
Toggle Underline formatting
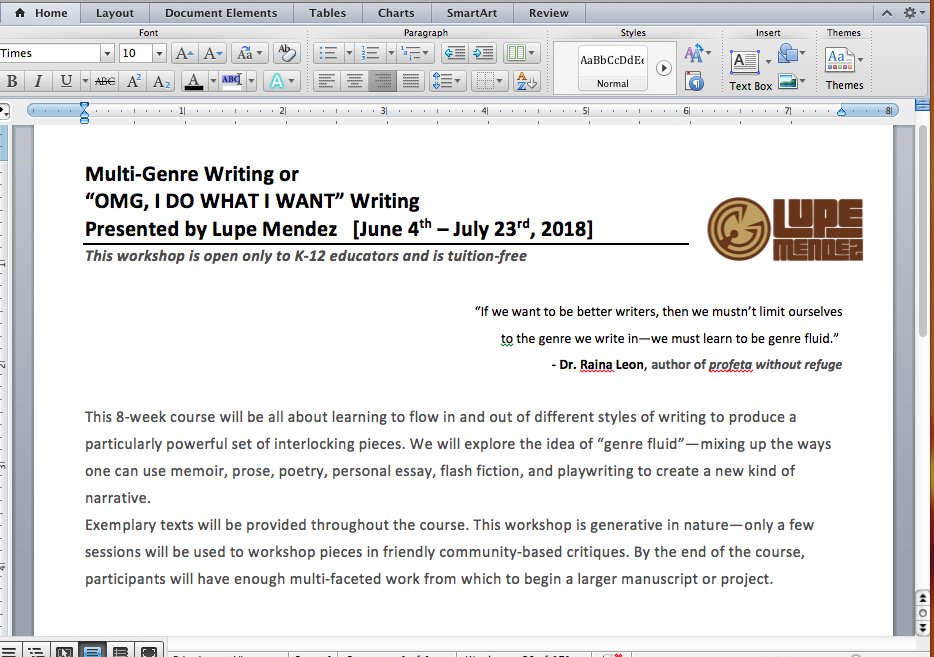point(66,81)
